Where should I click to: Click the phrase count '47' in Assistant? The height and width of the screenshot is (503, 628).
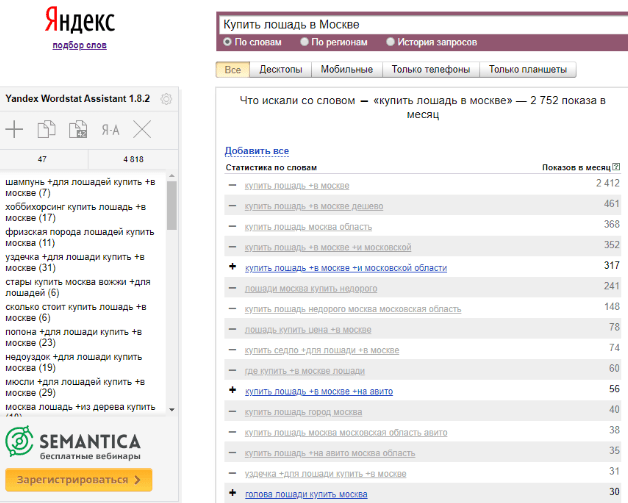point(42,159)
